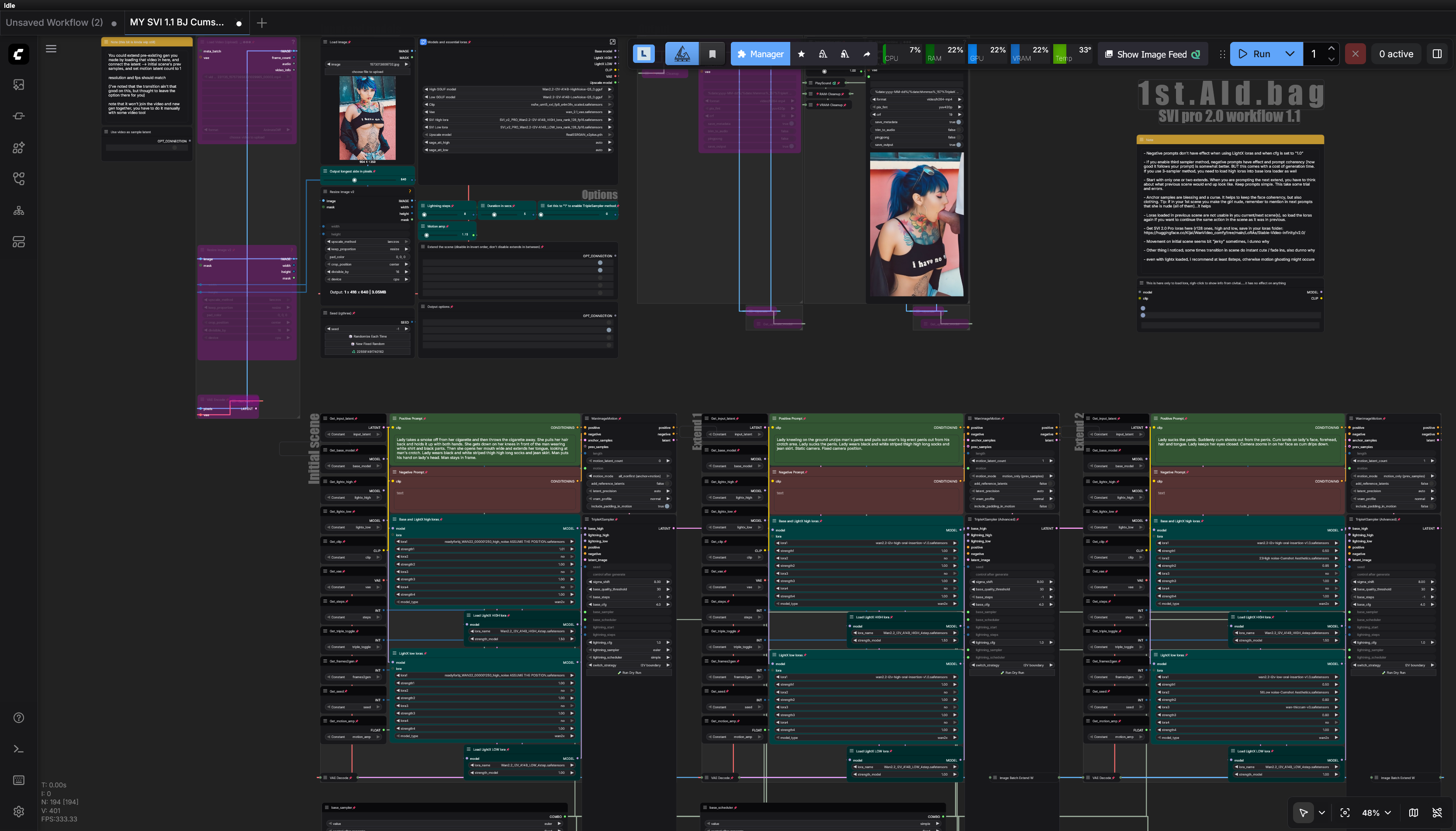Open the templates layout sidebar icon
This screenshot has width=1456, height=831.
(19, 242)
